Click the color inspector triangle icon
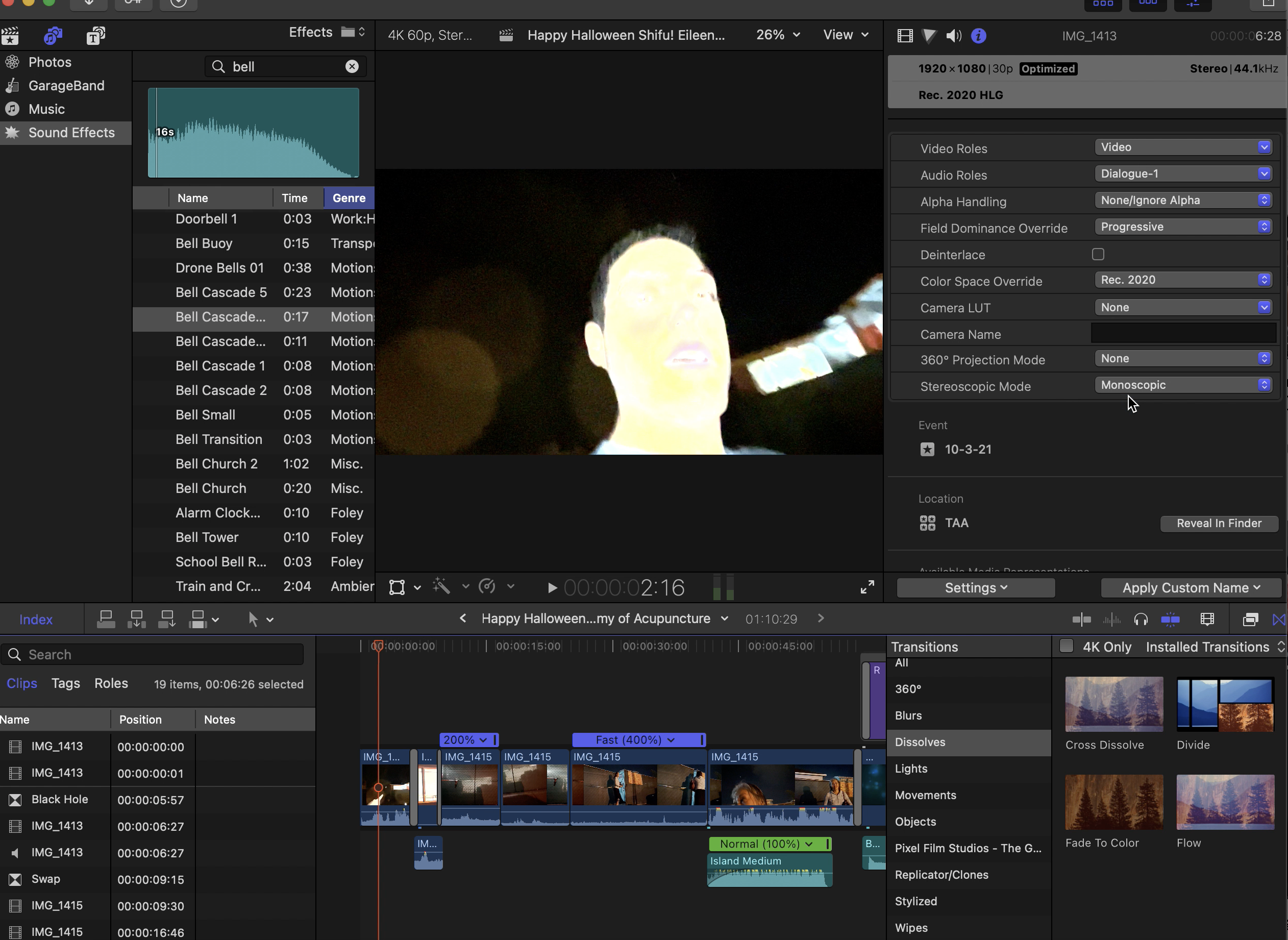Viewport: 1288px width, 940px height. click(929, 36)
